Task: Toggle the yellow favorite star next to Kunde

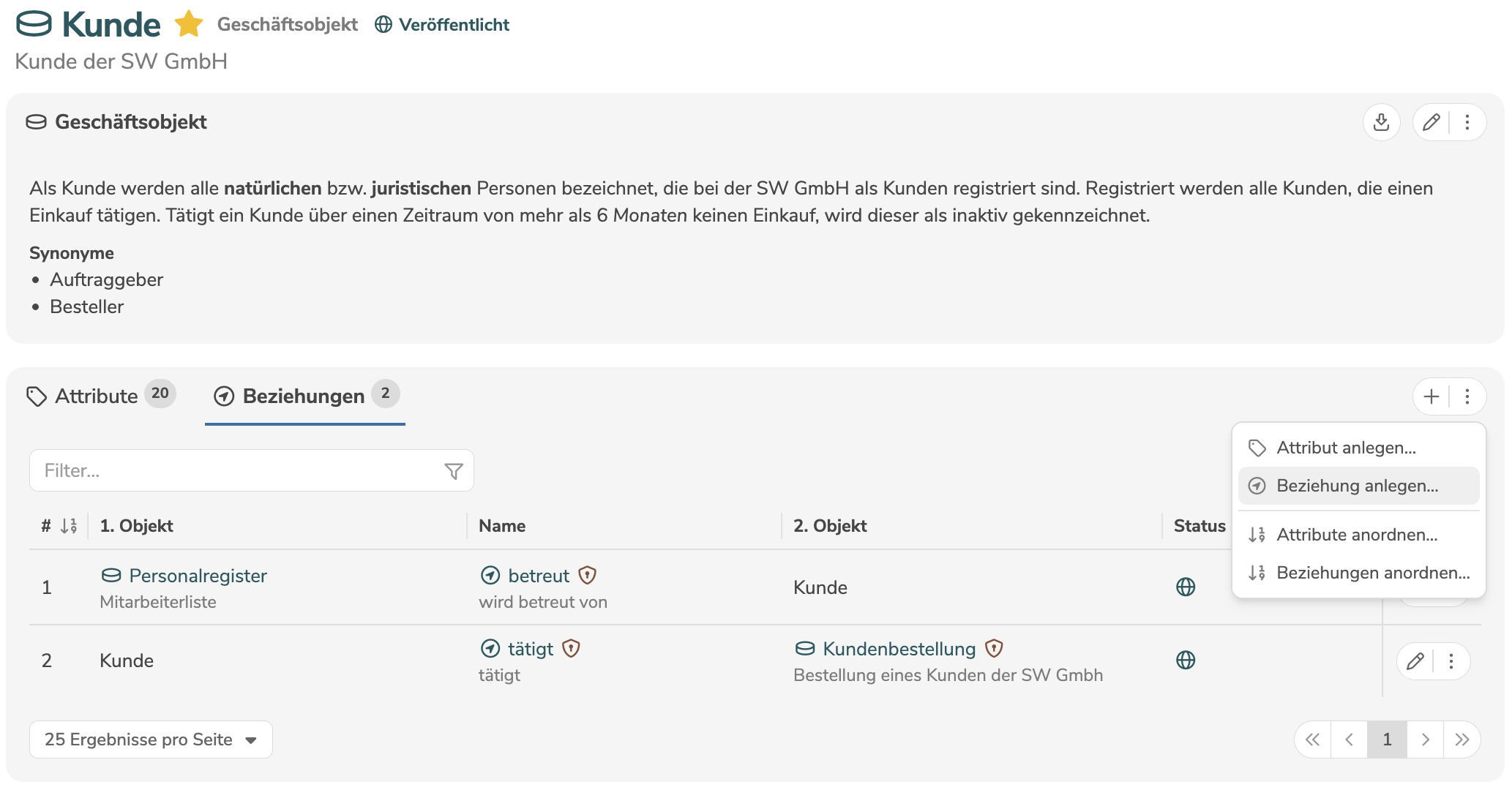Action: pyautogui.click(x=189, y=24)
